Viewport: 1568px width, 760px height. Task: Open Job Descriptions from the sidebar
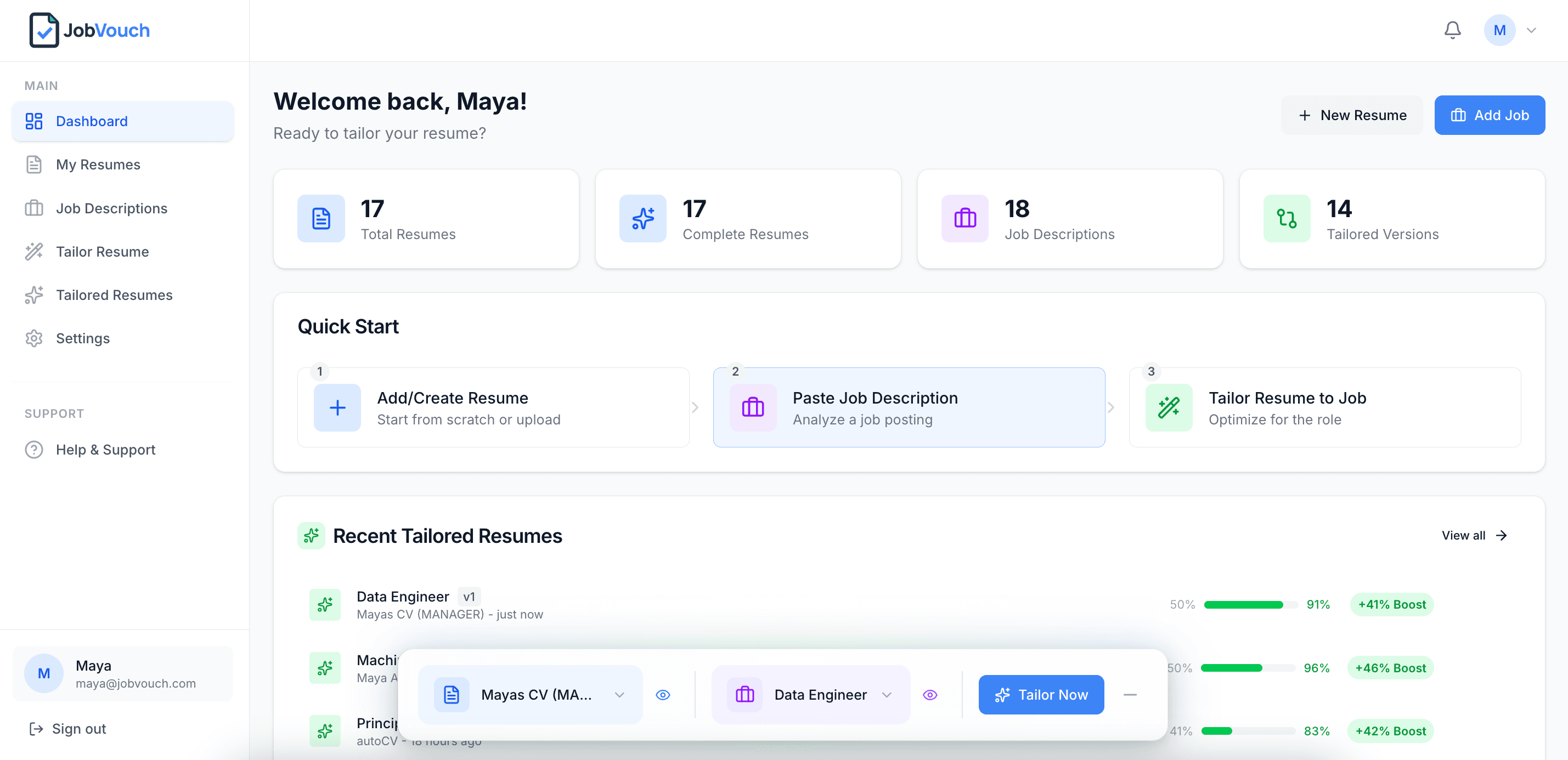[x=111, y=208]
